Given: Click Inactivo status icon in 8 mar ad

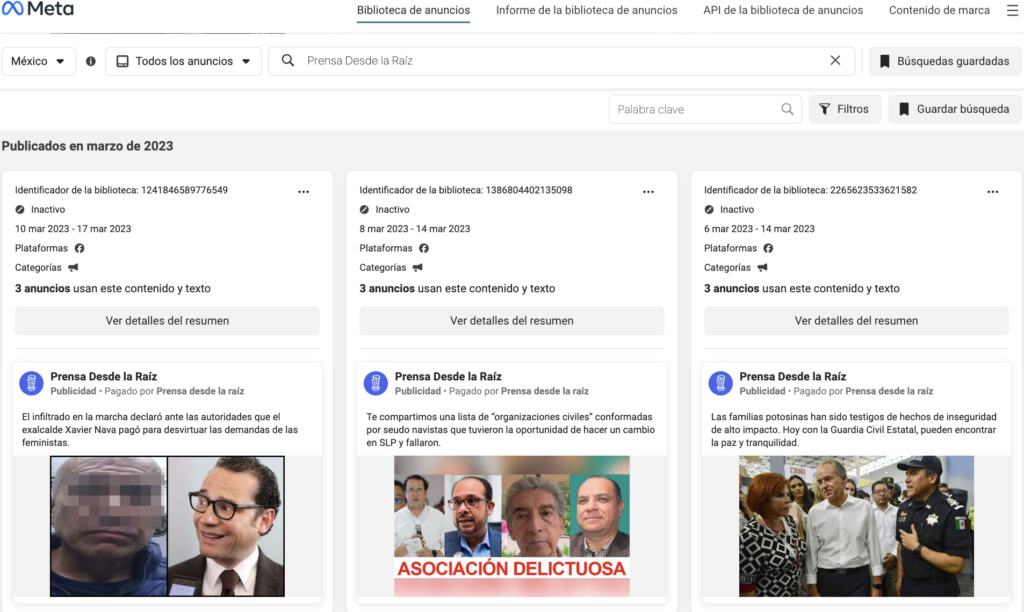Looking at the screenshot, I should pyautogui.click(x=364, y=210).
